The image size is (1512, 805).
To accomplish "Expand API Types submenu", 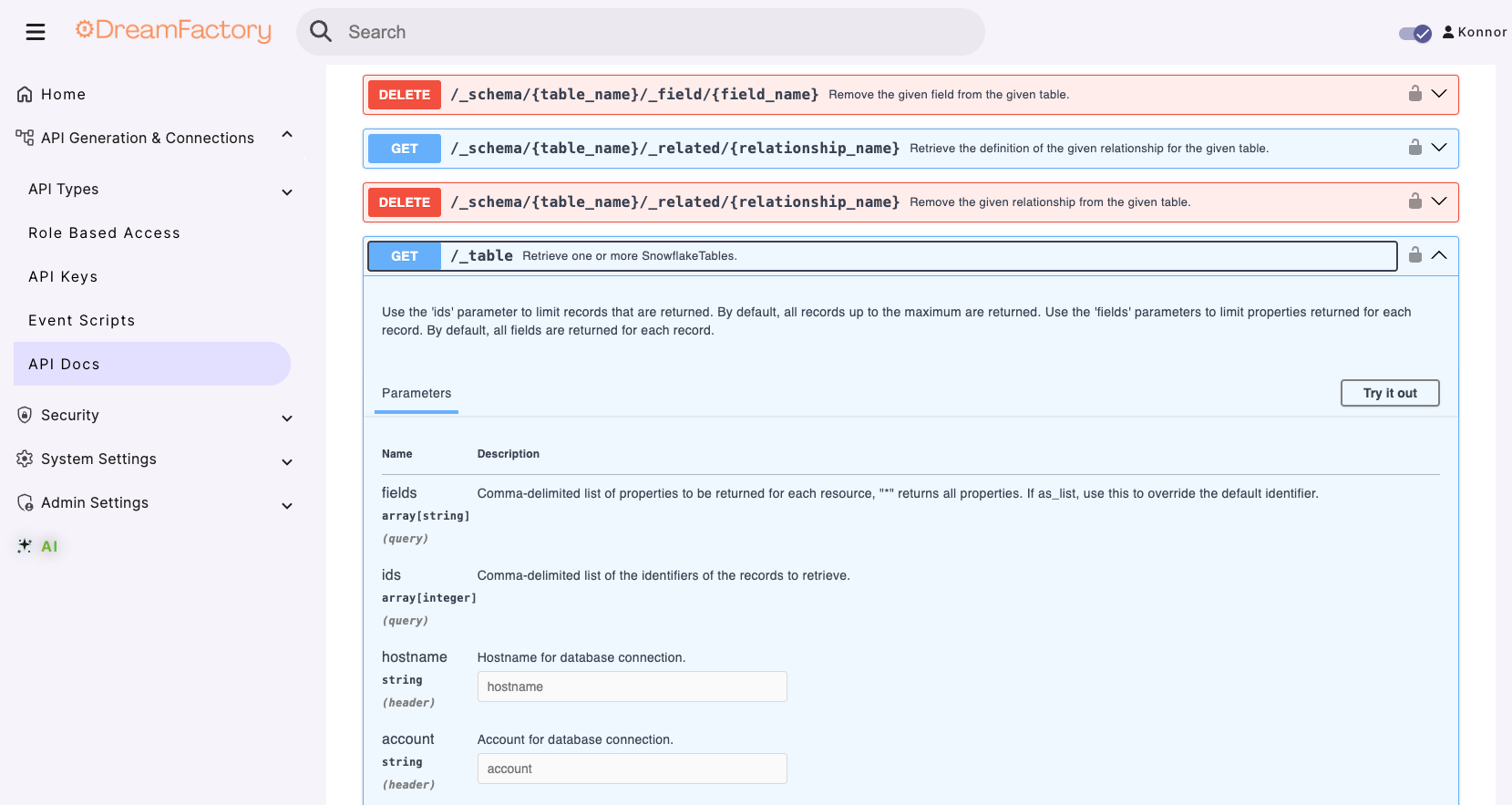I will (x=287, y=191).
